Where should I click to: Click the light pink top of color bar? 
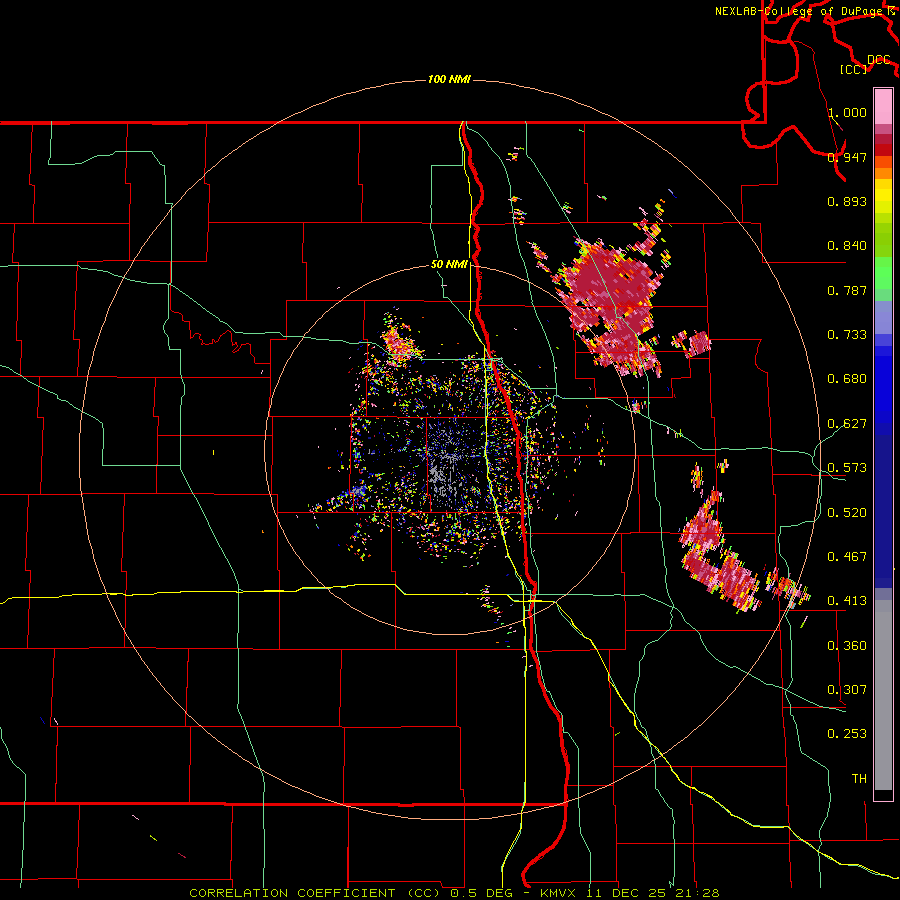point(883,107)
